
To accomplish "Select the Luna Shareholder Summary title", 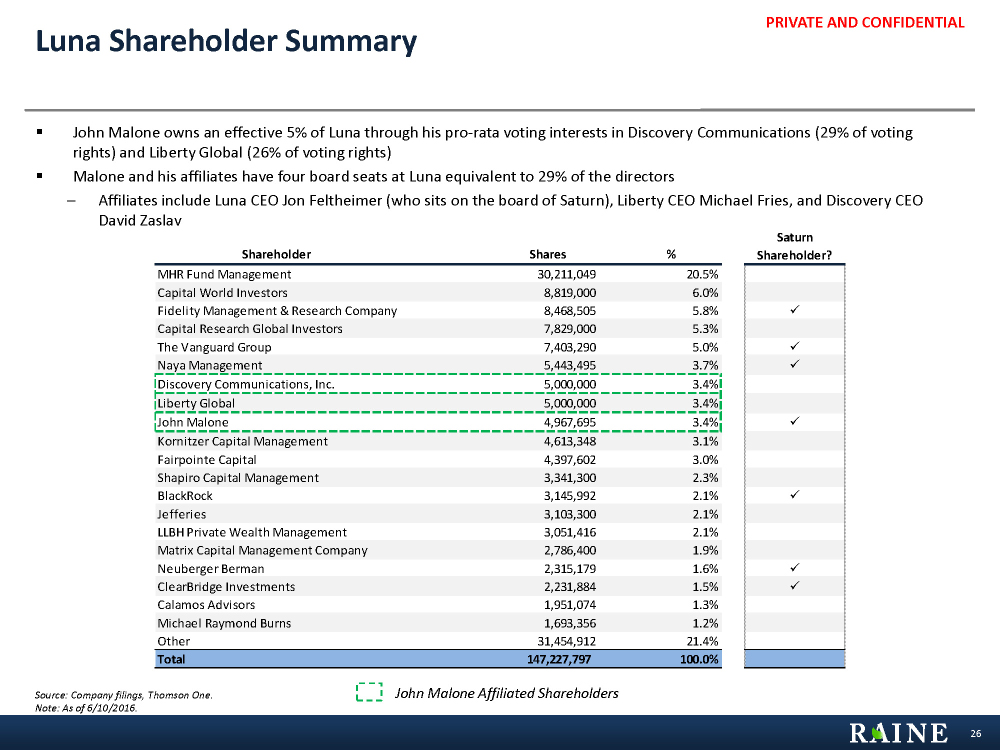I will click(225, 41).
